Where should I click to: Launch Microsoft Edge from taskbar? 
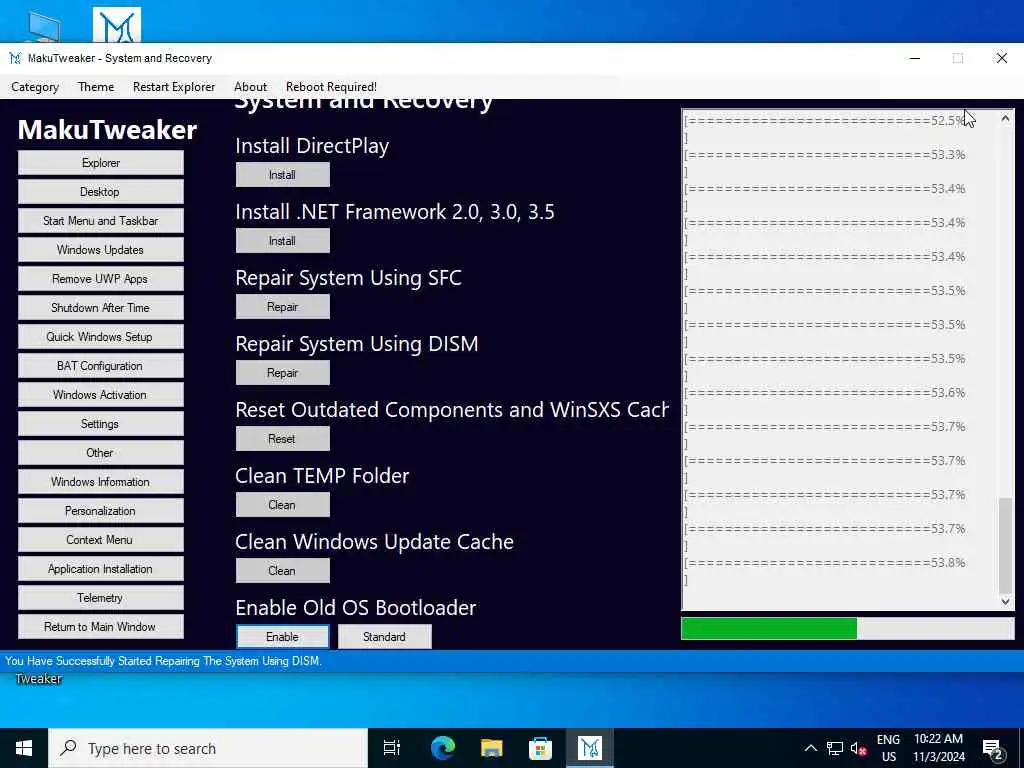pyautogui.click(x=442, y=748)
